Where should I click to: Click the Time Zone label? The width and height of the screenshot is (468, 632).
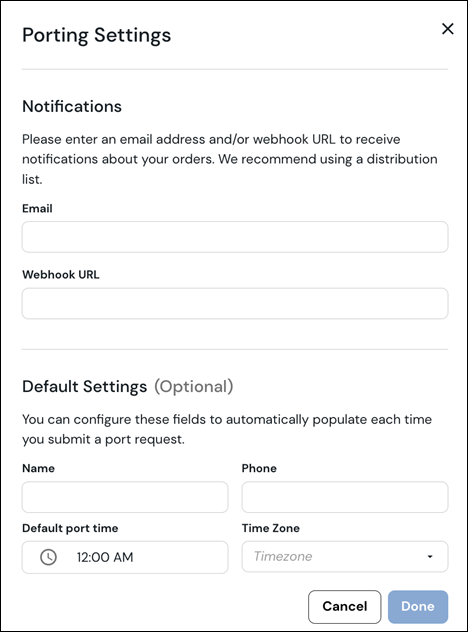pos(270,528)
